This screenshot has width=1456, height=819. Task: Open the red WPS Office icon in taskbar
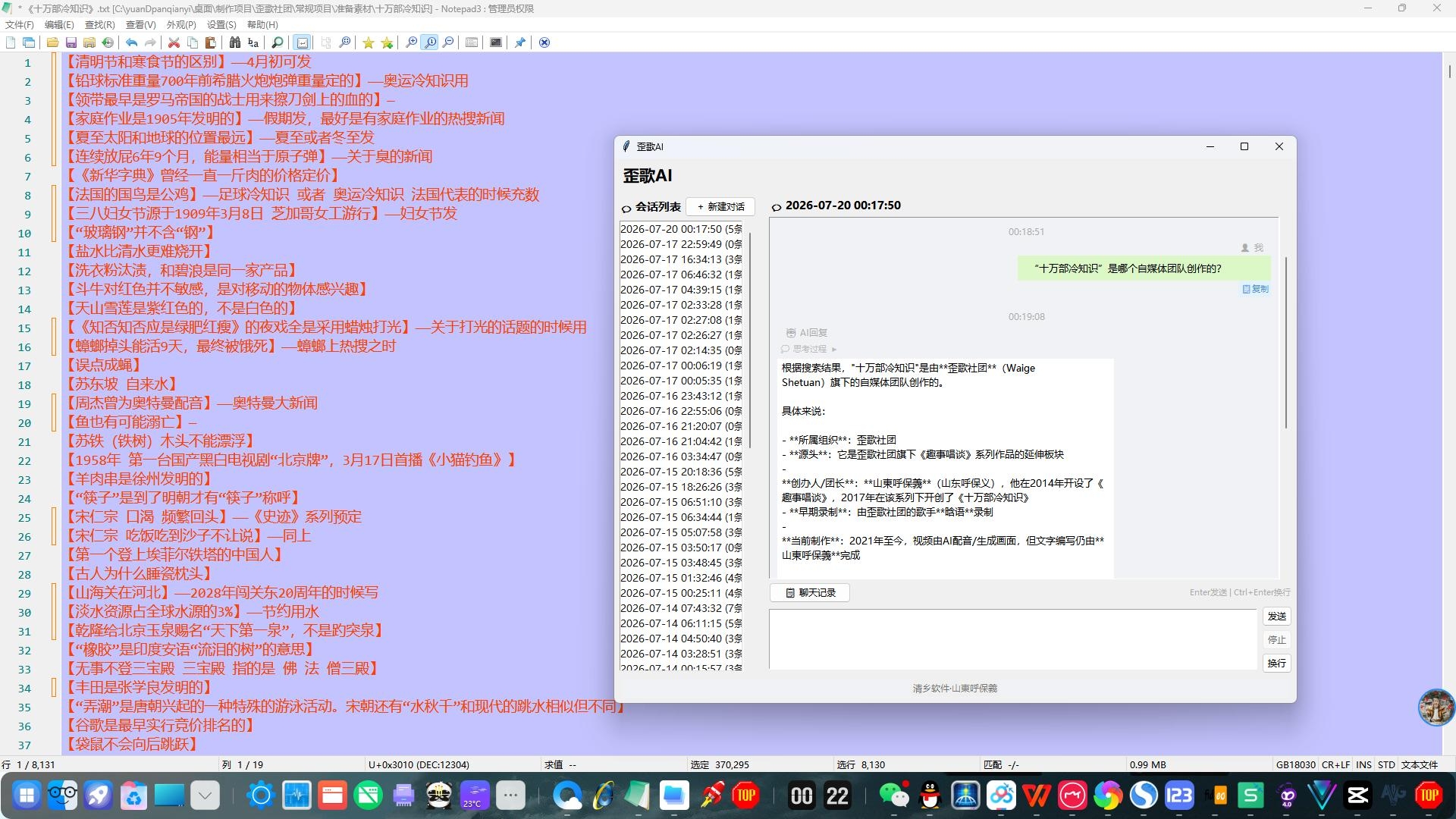pos(1037,795)
